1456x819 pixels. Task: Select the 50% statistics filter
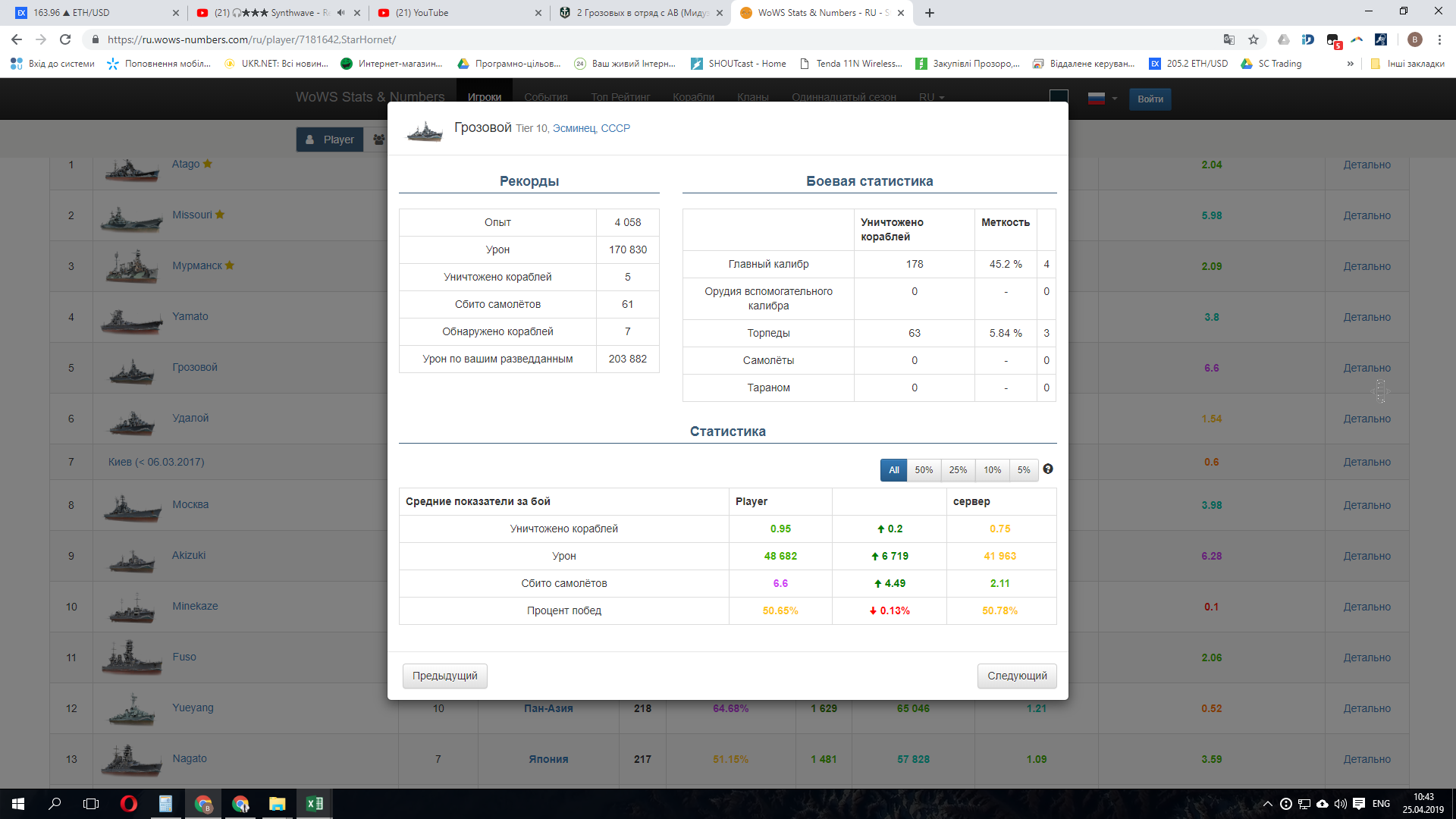click(x=924, y=470)
